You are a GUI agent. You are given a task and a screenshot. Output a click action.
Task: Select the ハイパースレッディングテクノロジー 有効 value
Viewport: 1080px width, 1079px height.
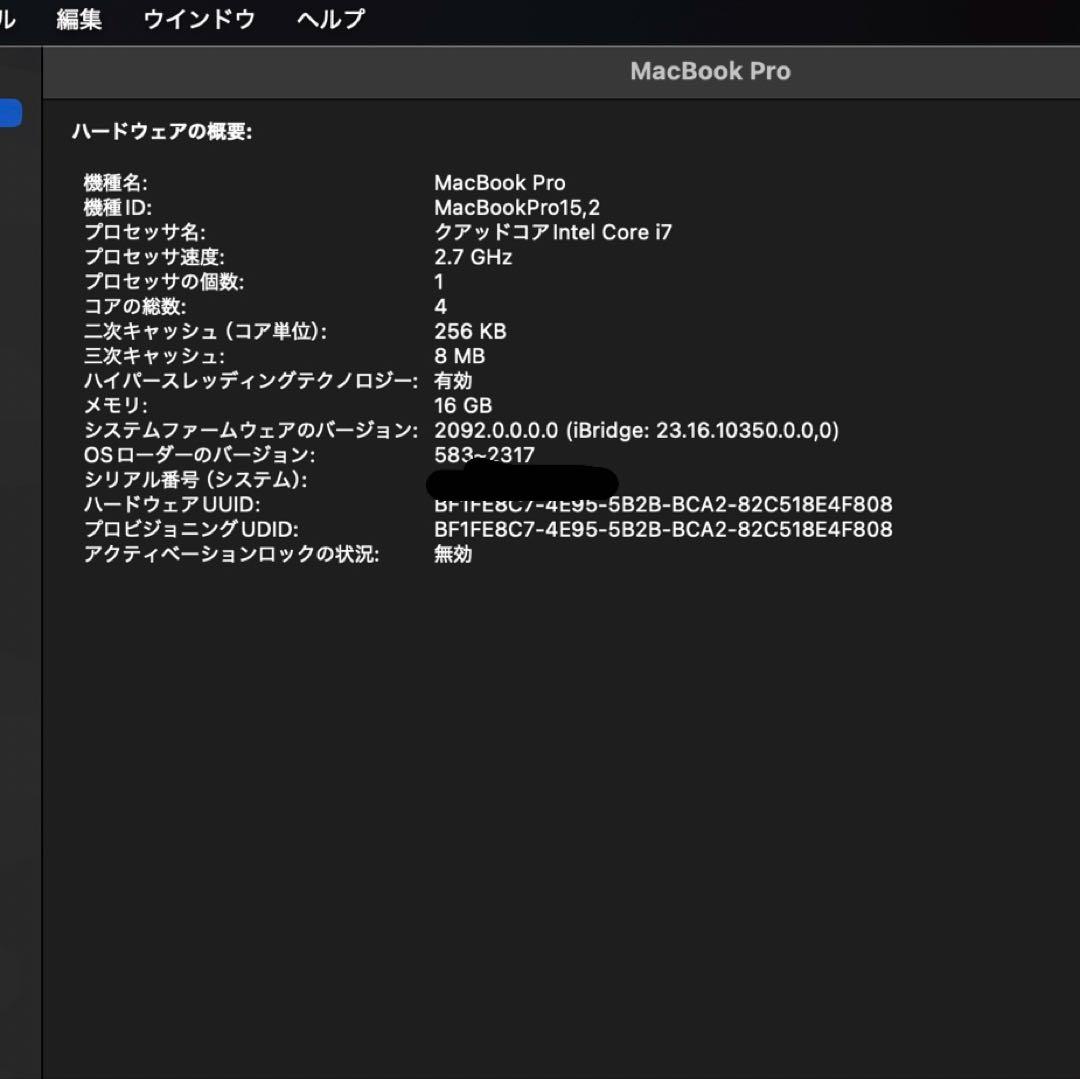(x=452, y=381)
